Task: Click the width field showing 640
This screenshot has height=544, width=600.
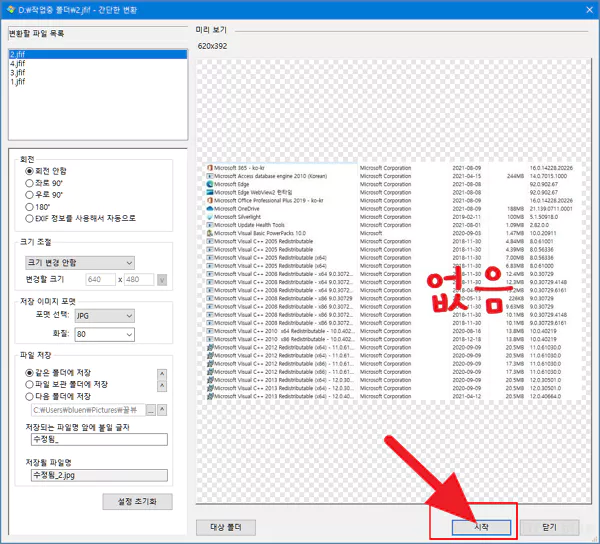Action: pos(100,279)
